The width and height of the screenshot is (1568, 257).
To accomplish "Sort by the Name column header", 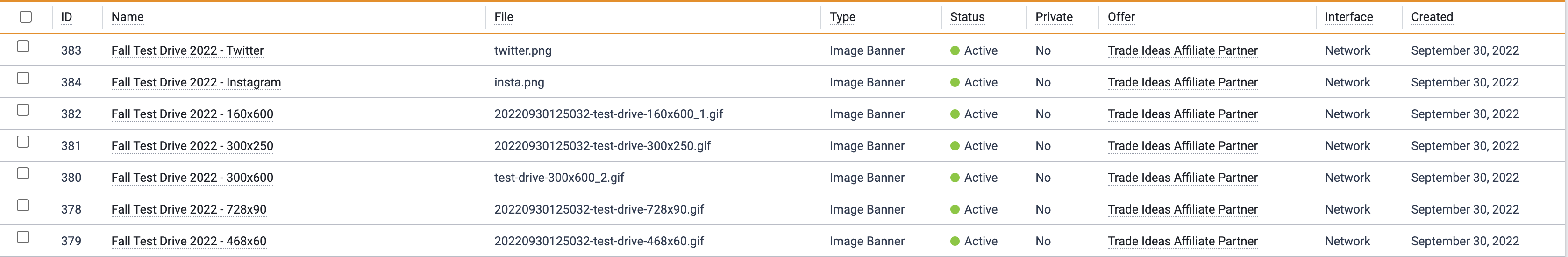I will pyautogui.click(x=127, y=17).
